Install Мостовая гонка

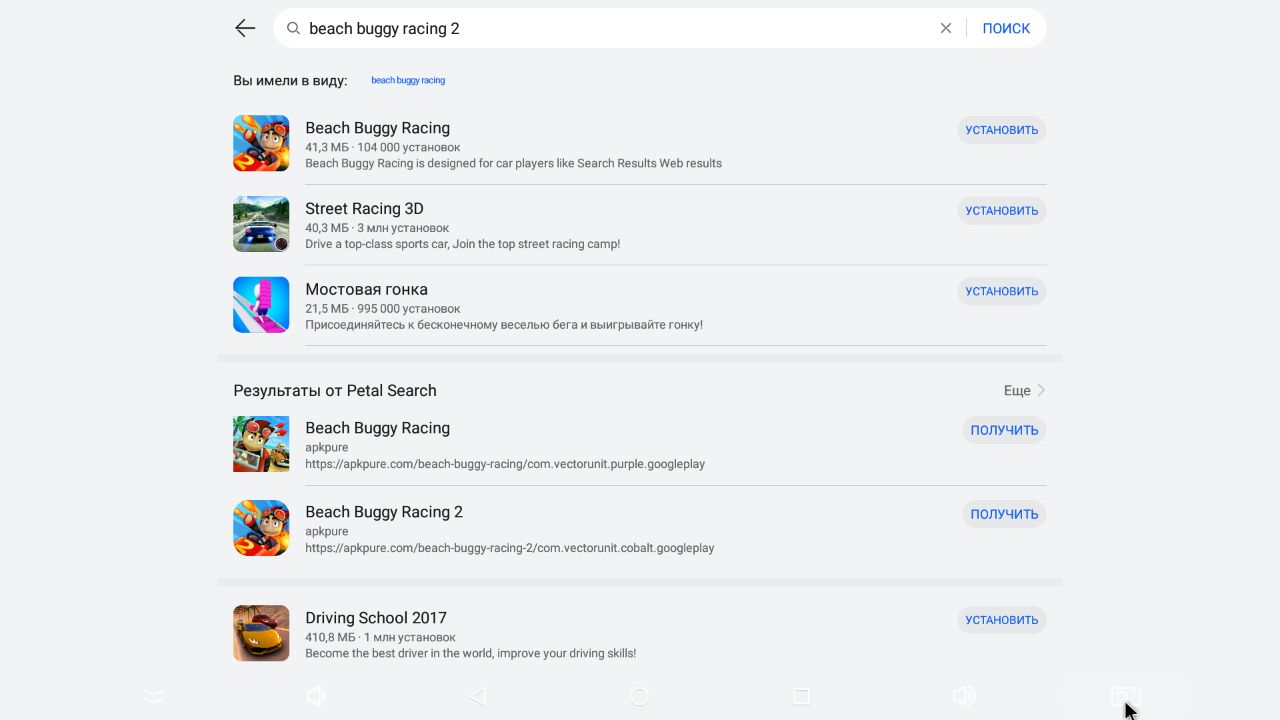tap(1002, 291)
